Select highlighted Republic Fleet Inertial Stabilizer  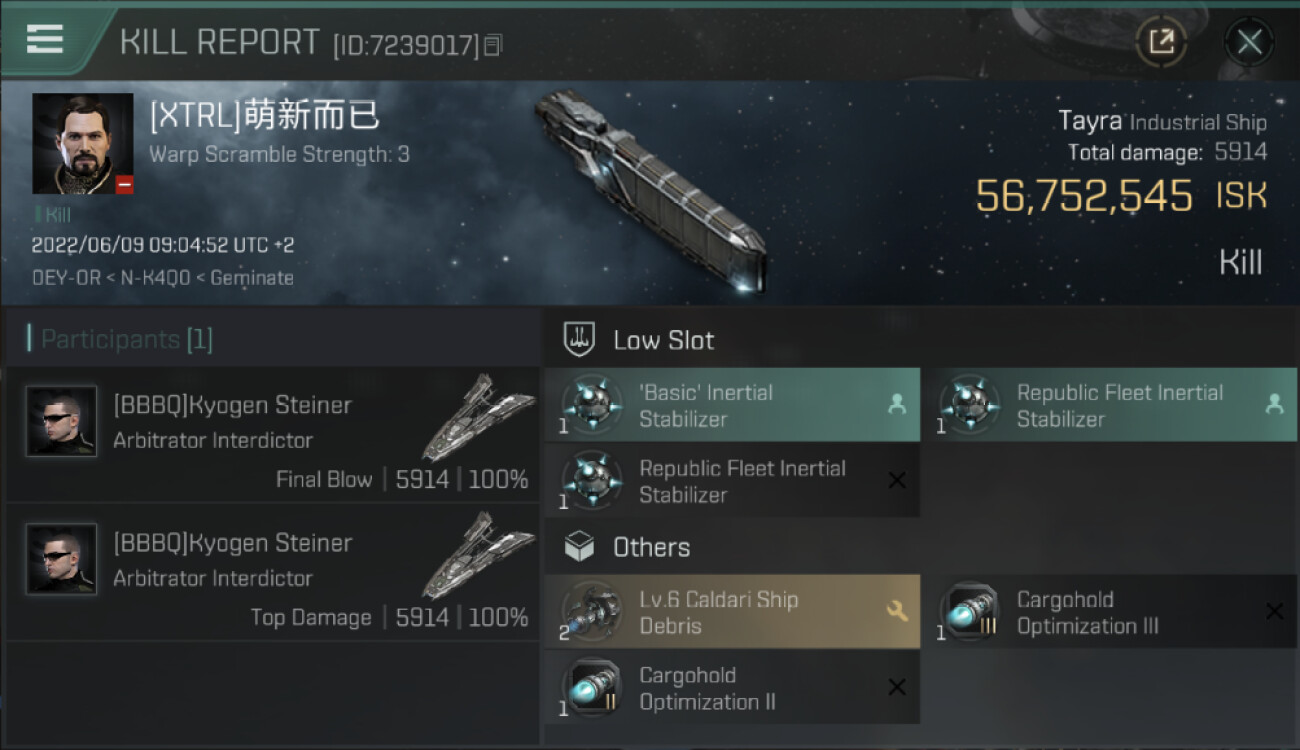click(1109, 405)
